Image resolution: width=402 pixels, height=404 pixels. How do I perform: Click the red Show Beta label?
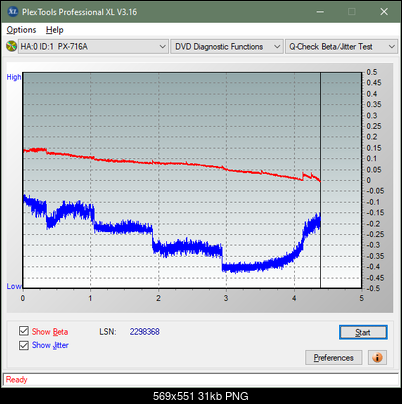point(50,332)
